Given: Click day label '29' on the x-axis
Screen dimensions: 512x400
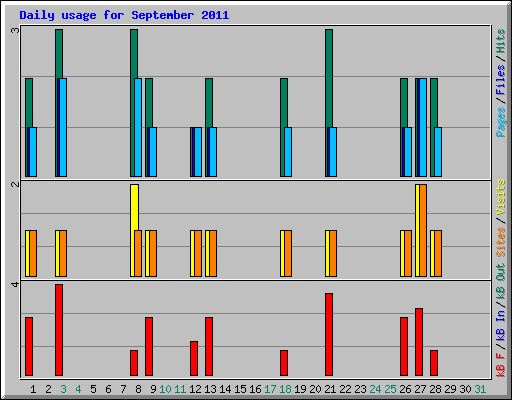Looking at the screenshot, I should coord(450,389).
